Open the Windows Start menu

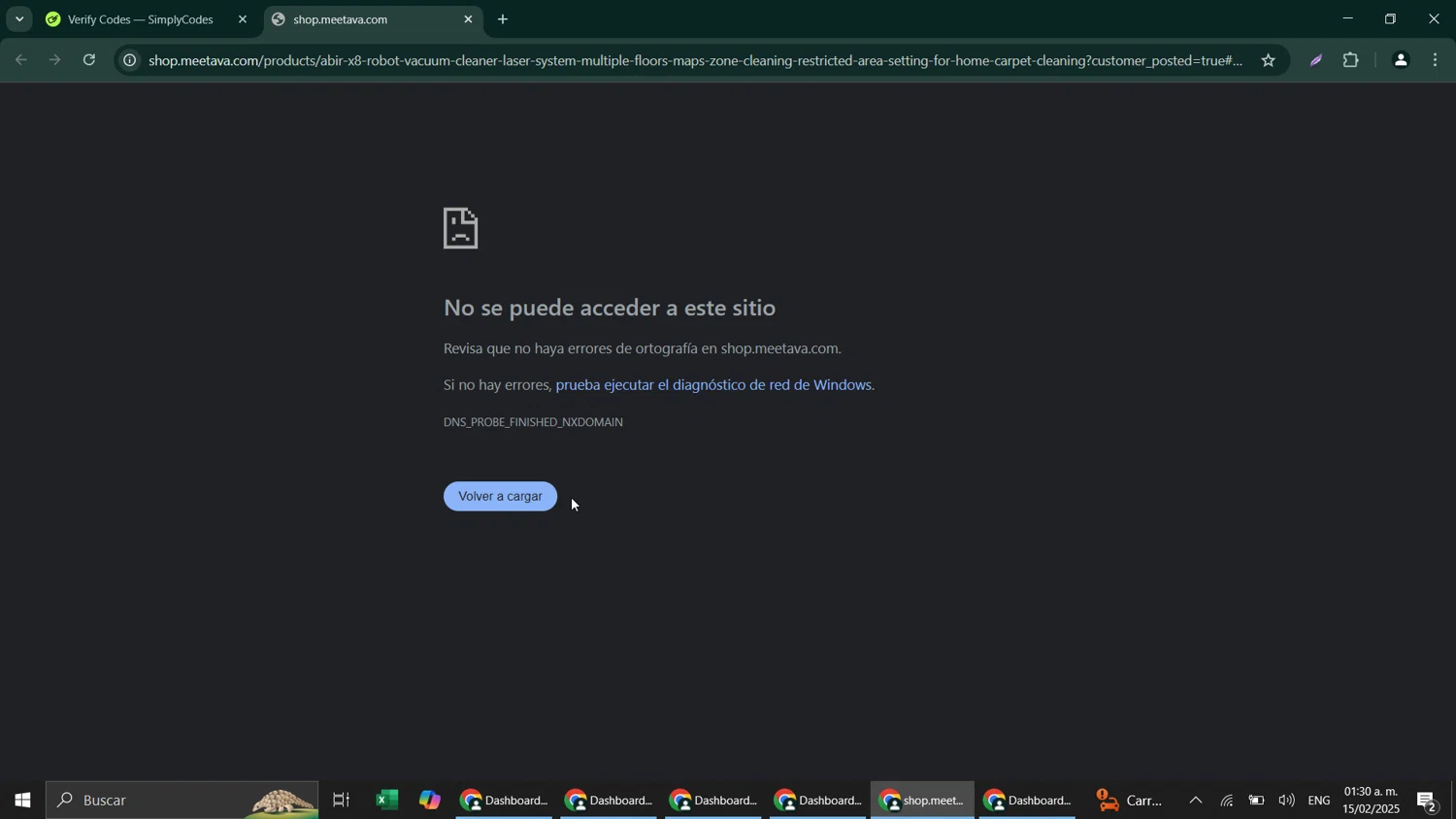click(21, 801)
